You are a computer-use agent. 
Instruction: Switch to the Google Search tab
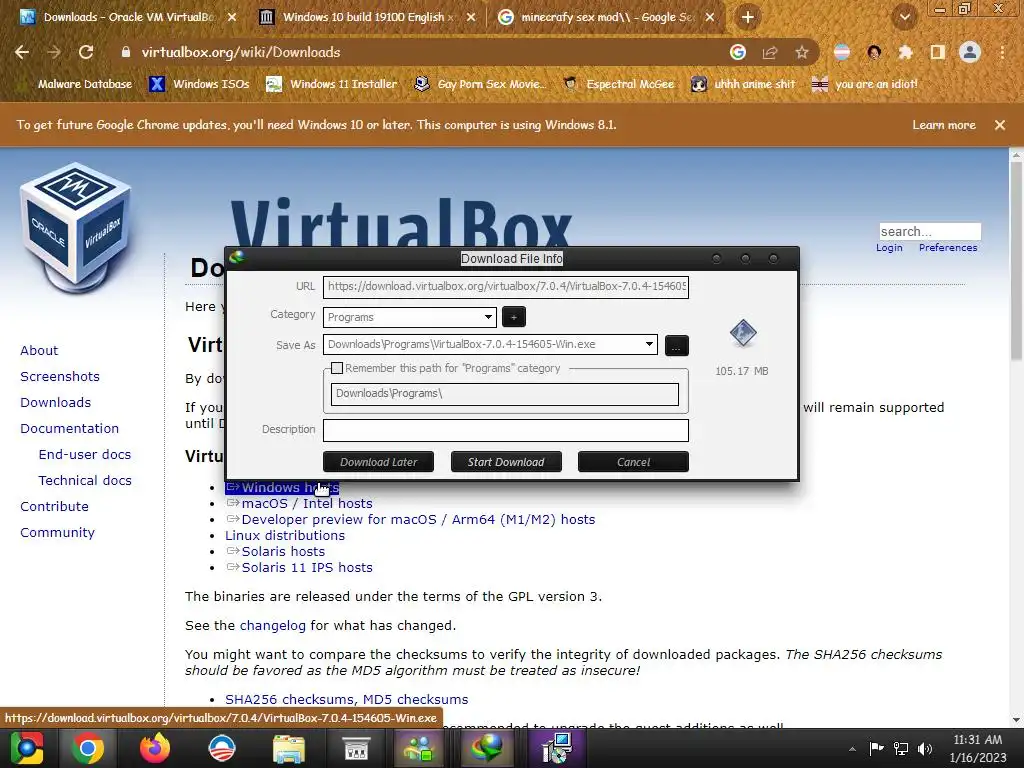tap(606, 18)
